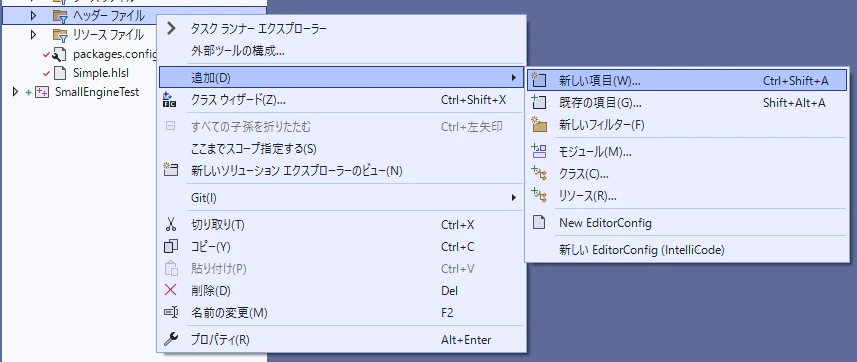Select the Simple.hlsl file in tree
Image resolution: width=857 pixels, height=362 pixels.
[x=101, y=73]
